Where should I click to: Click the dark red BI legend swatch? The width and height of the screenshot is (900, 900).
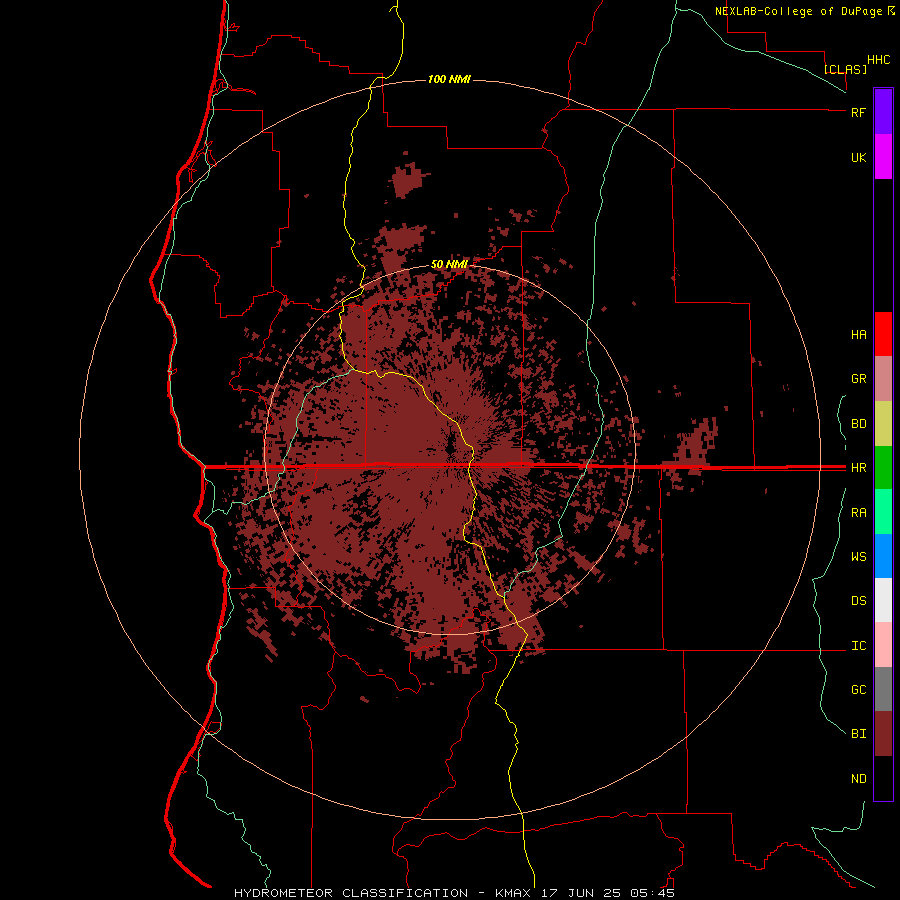883,734
